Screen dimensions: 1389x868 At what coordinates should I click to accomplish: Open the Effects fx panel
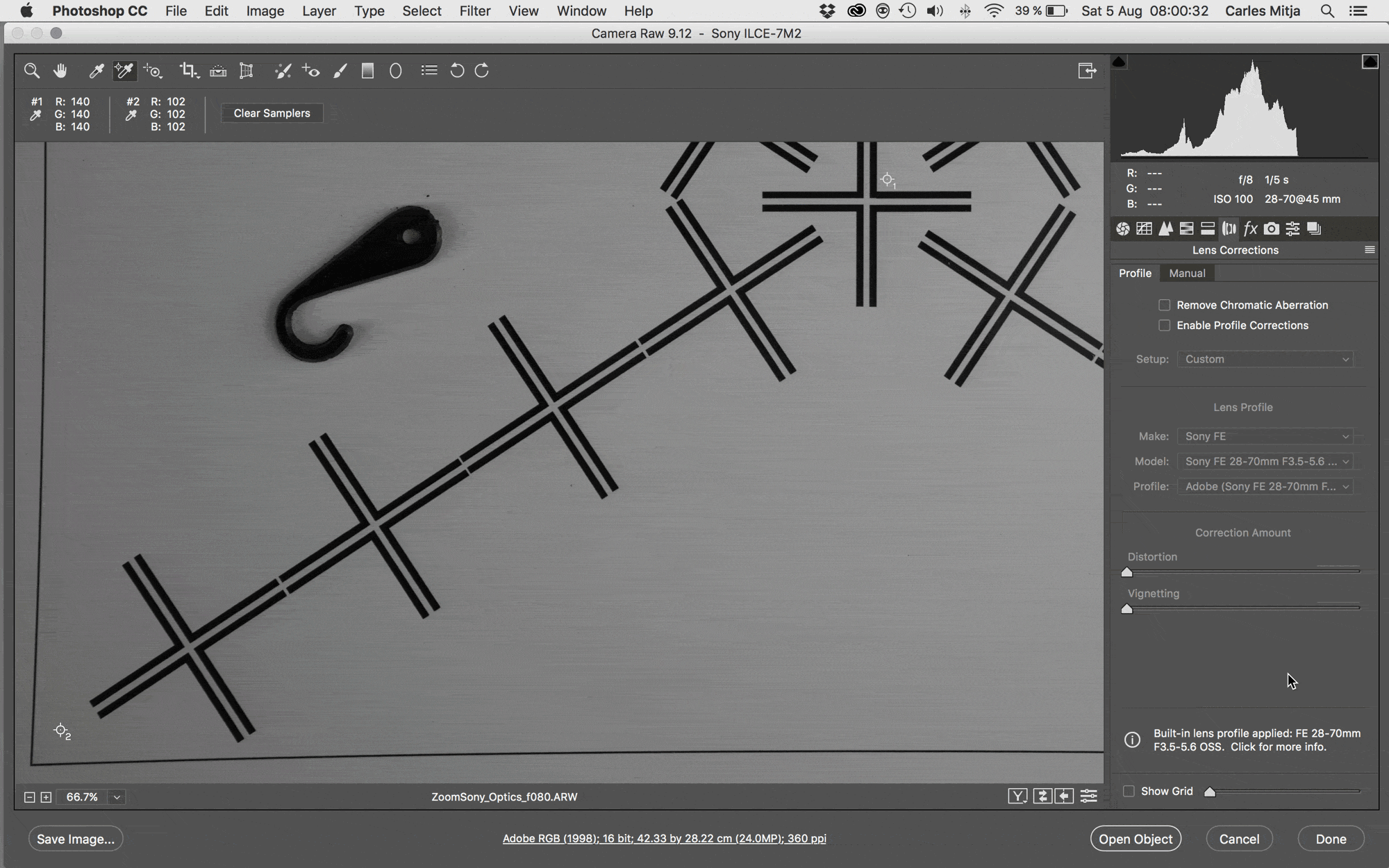click(1250, 228)
